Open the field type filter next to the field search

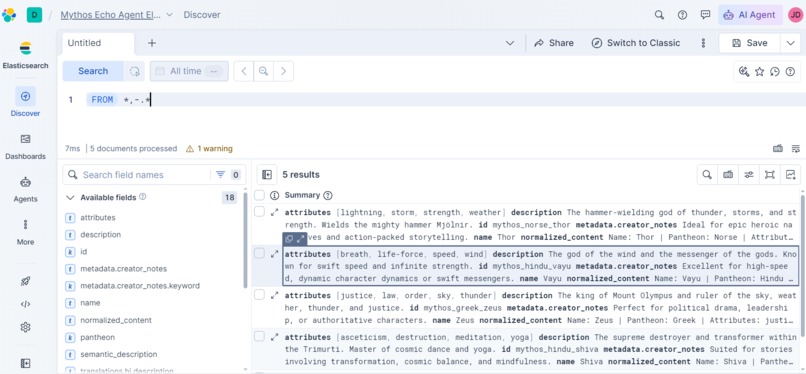point(226,175)
